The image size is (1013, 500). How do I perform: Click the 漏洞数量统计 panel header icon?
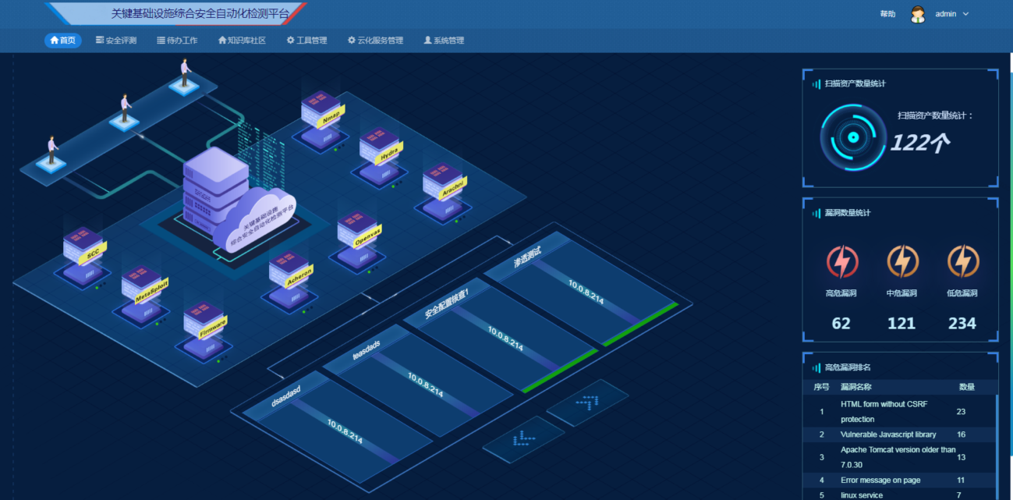tap(817, 213)
